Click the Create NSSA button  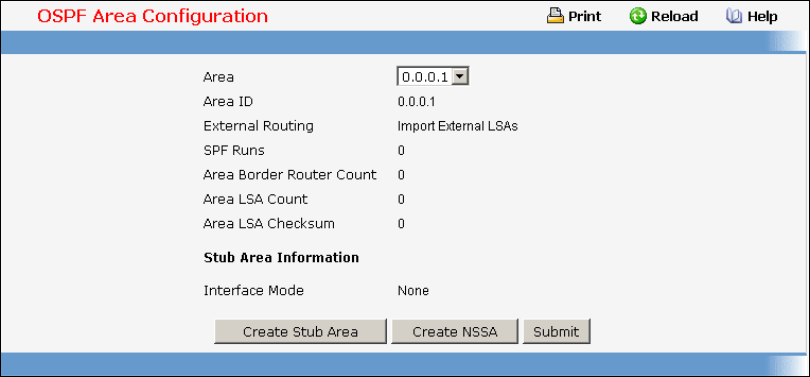click(x=455, y=332)
